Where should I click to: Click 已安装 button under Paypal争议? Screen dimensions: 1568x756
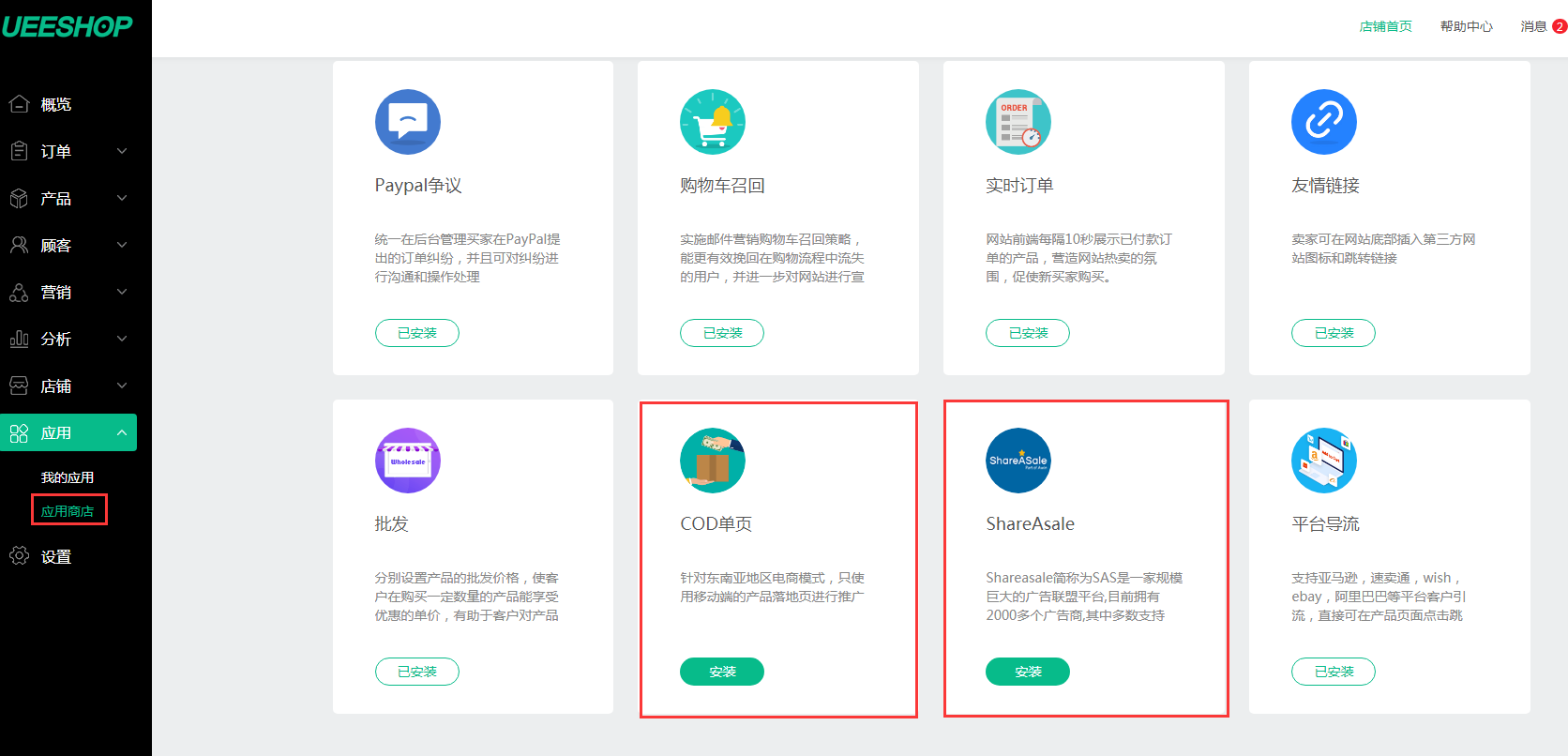coord(417,333)
